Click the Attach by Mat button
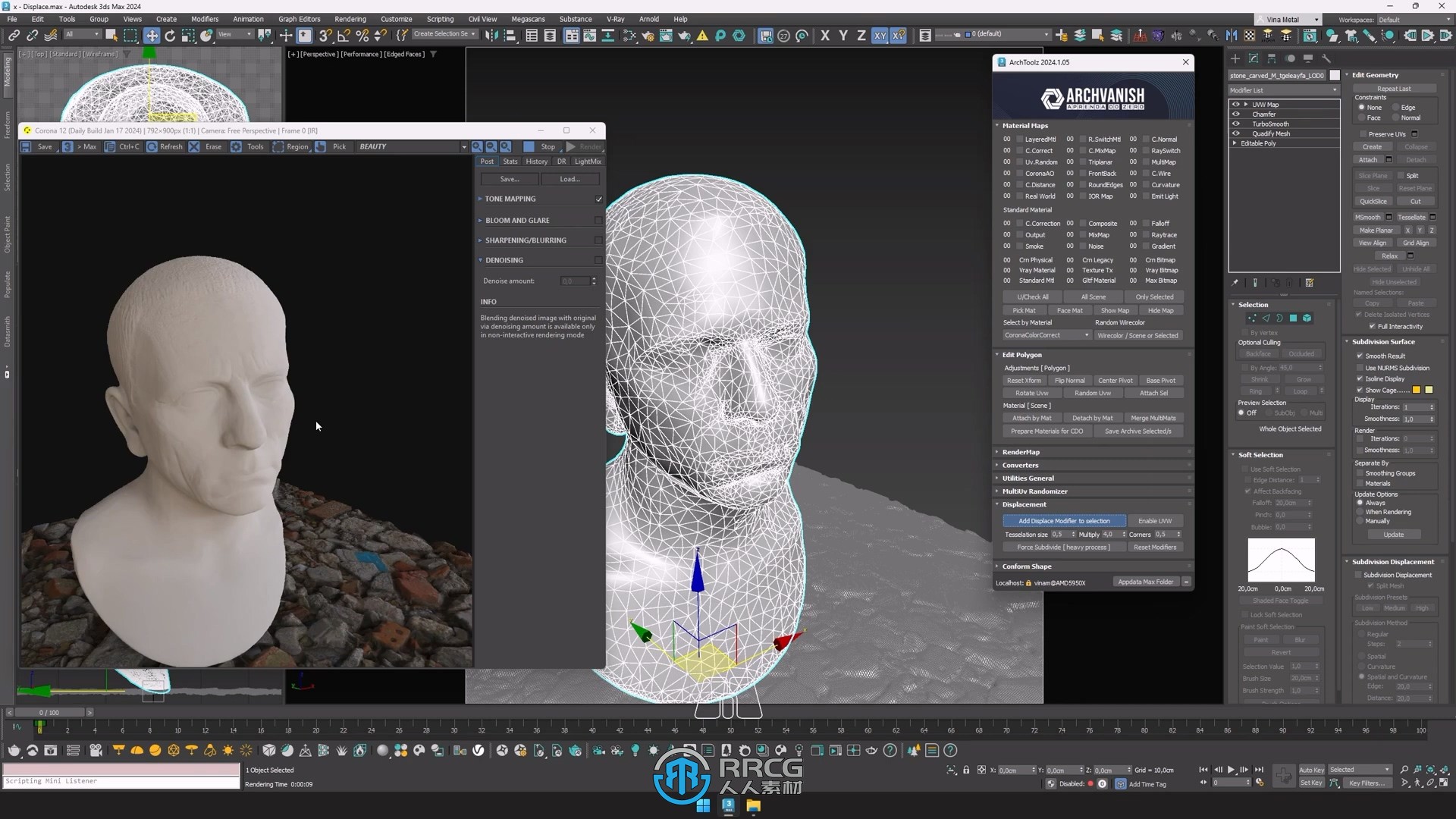The height and width of the screenshot is (819, 1456). (1031, 418)
